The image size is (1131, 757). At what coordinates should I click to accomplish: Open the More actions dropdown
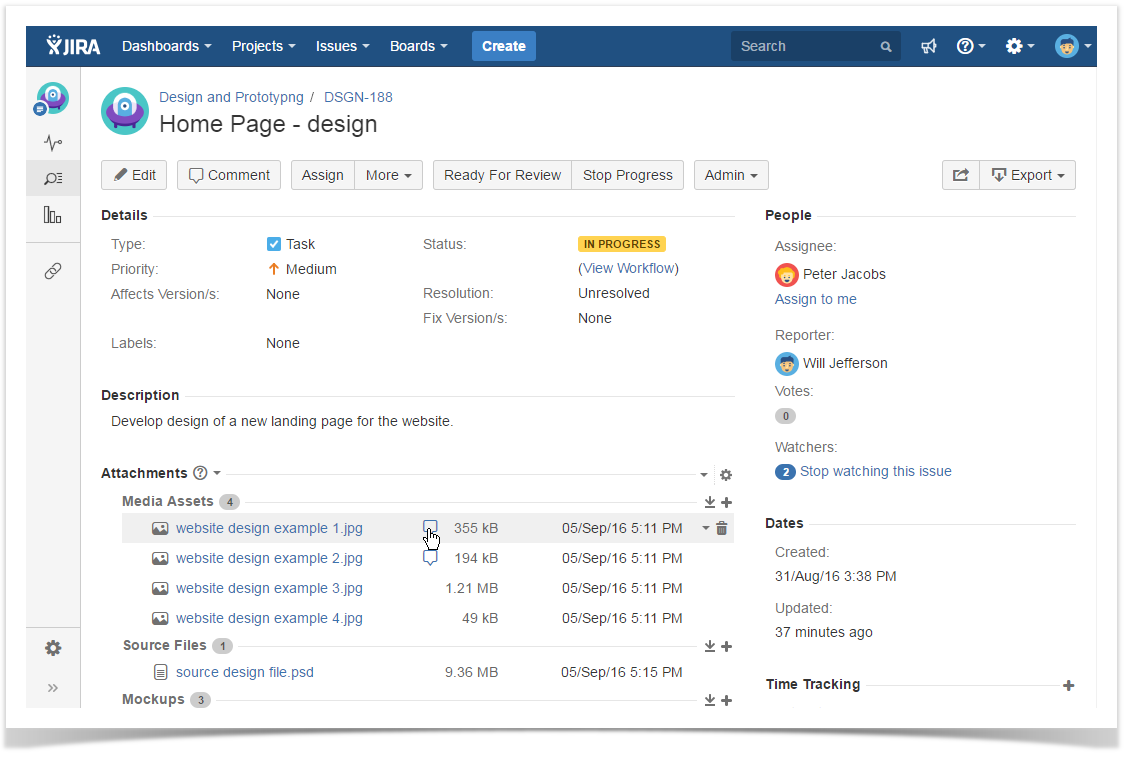[x=388, y=175]
